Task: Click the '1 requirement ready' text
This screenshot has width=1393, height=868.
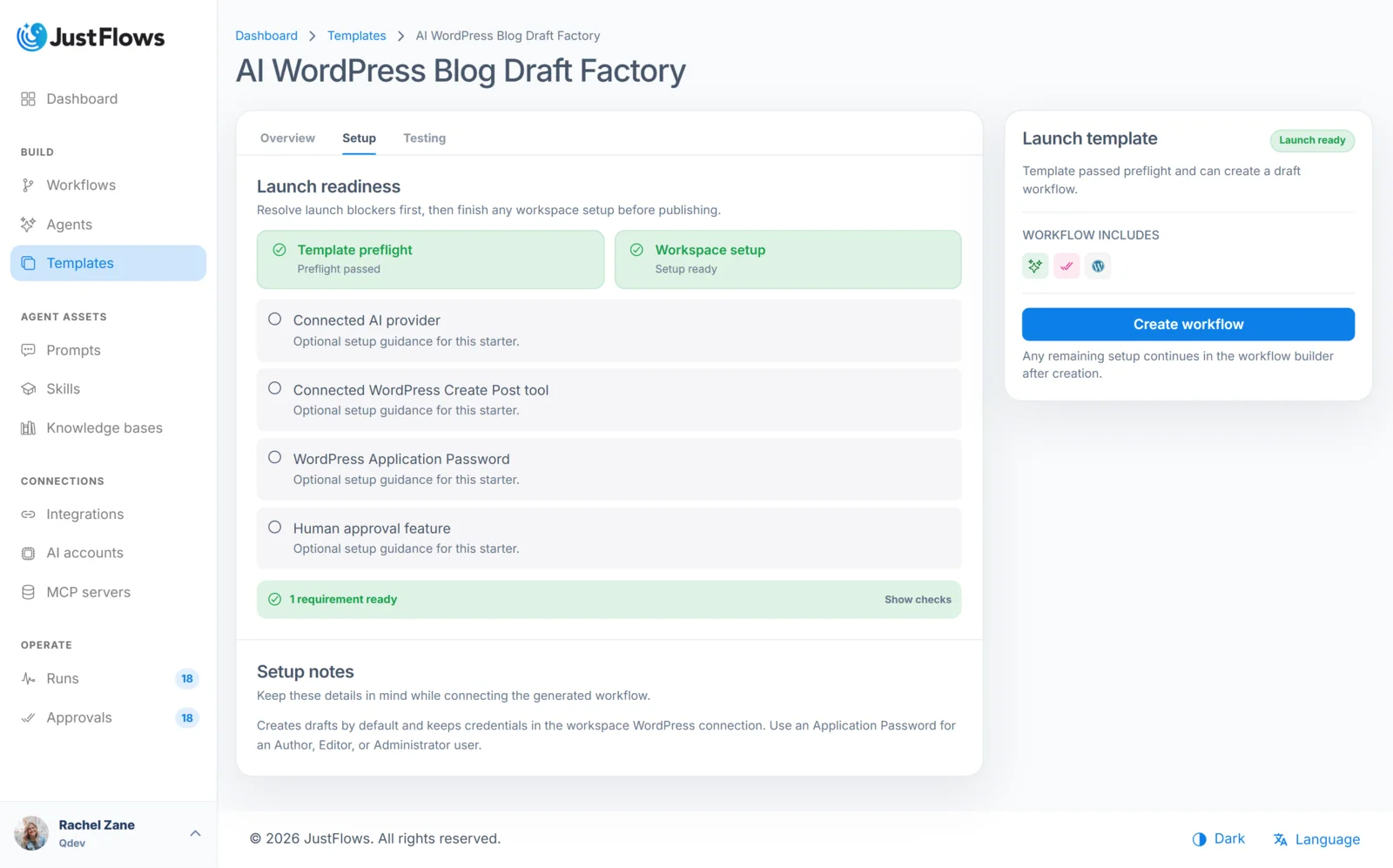Action: coord(343,599)
